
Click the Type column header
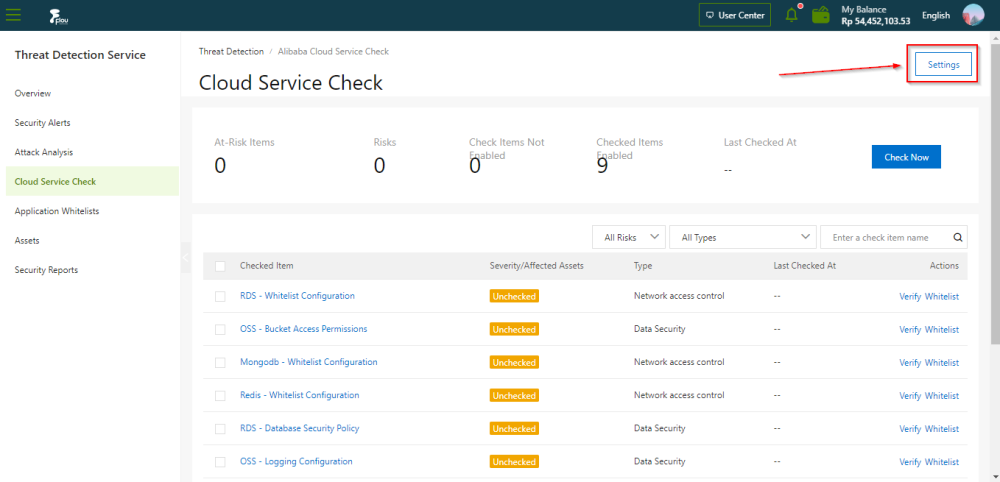point(643,266)
